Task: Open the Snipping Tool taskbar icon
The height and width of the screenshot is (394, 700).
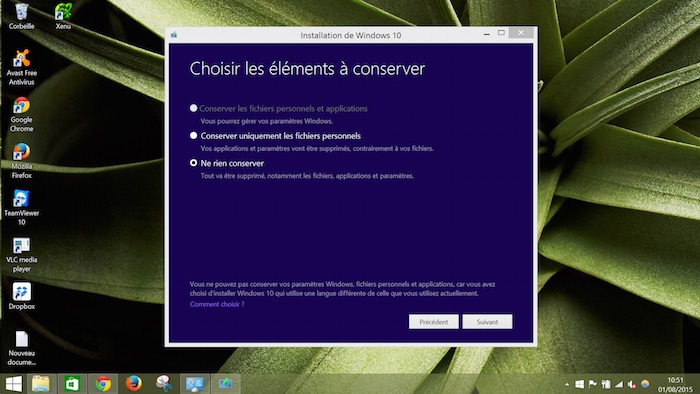Action: tap(164, 384)
